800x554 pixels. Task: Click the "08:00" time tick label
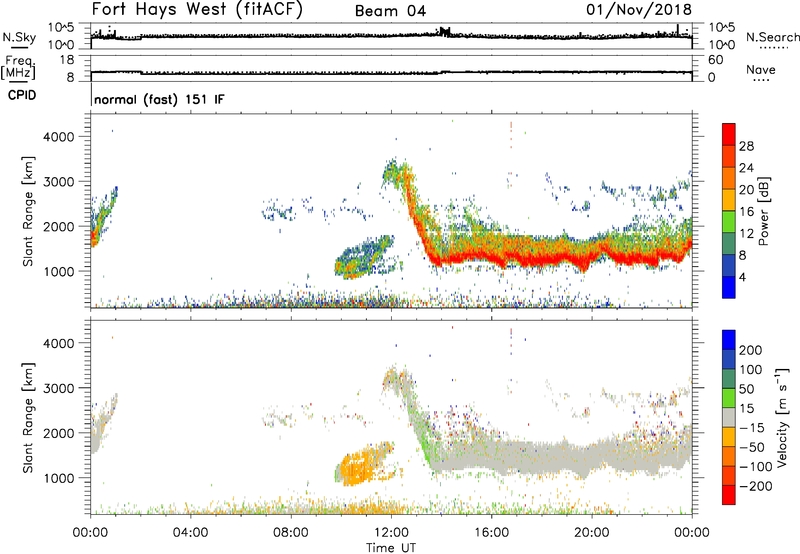coord(290,533)
